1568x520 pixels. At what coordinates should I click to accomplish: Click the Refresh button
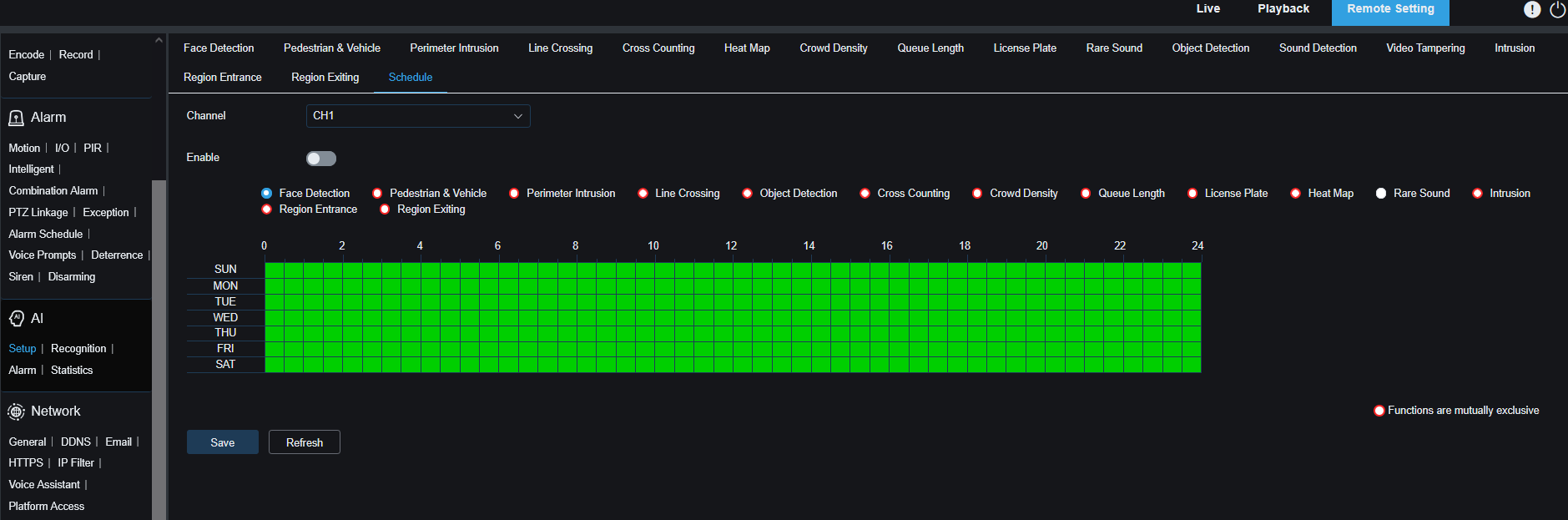point(305,442)
